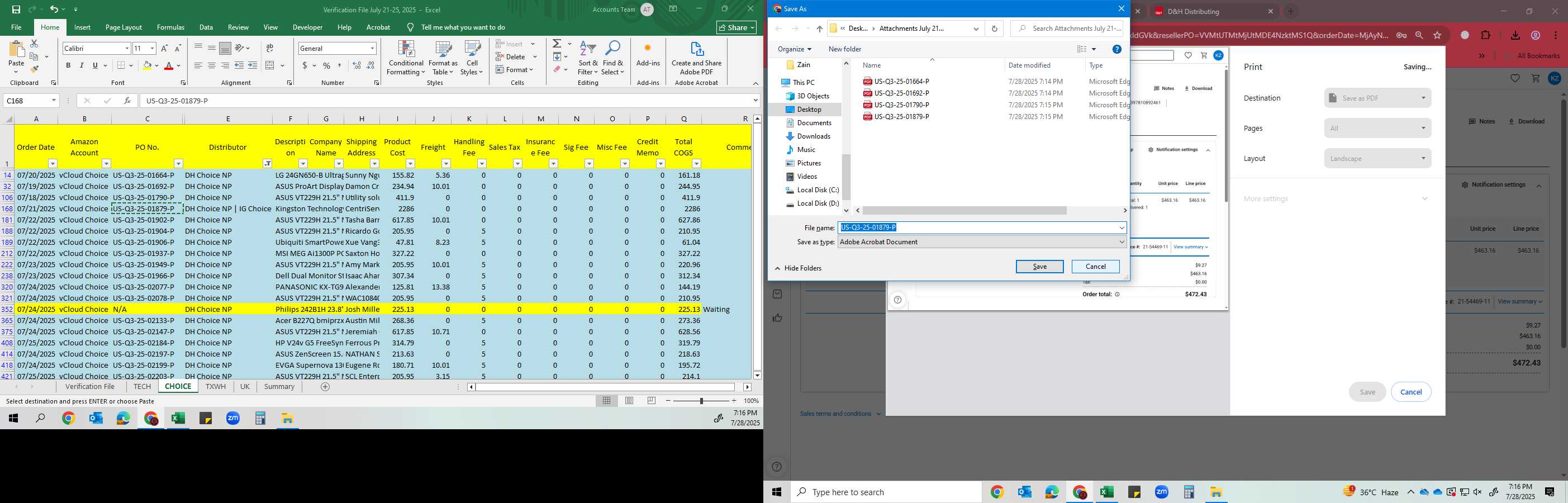Open print Destination dropdown
The width and height of the screenshot is (1568, 503).
[x=1377, y=98]
